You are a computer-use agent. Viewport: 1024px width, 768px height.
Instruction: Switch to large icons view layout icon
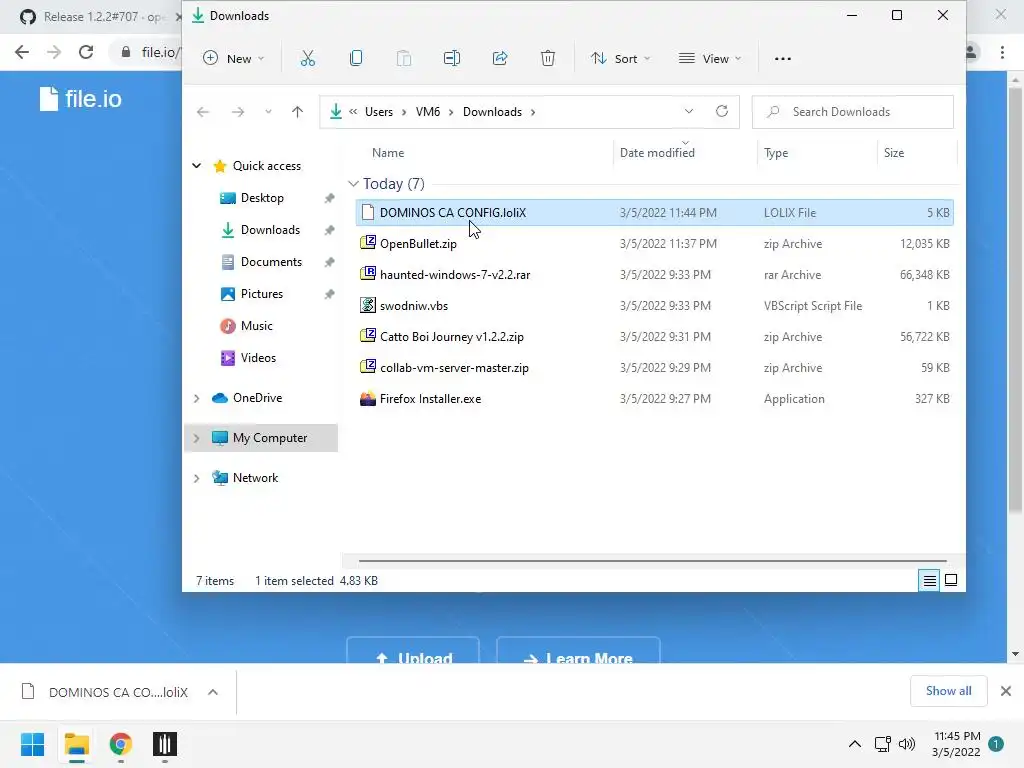point(951,580)
